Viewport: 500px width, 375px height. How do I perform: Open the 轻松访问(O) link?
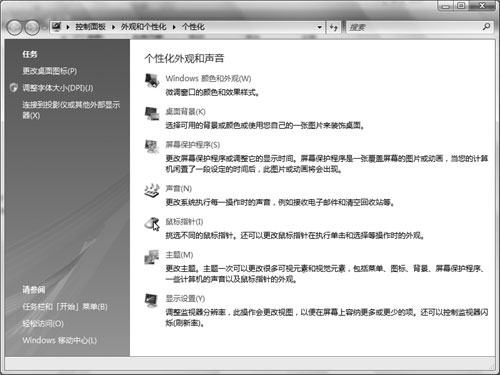point(43,323)
